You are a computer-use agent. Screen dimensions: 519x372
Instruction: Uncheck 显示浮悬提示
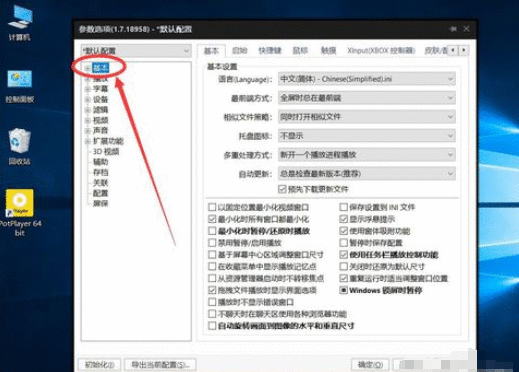pyautogui.click(x=344, y=219)
